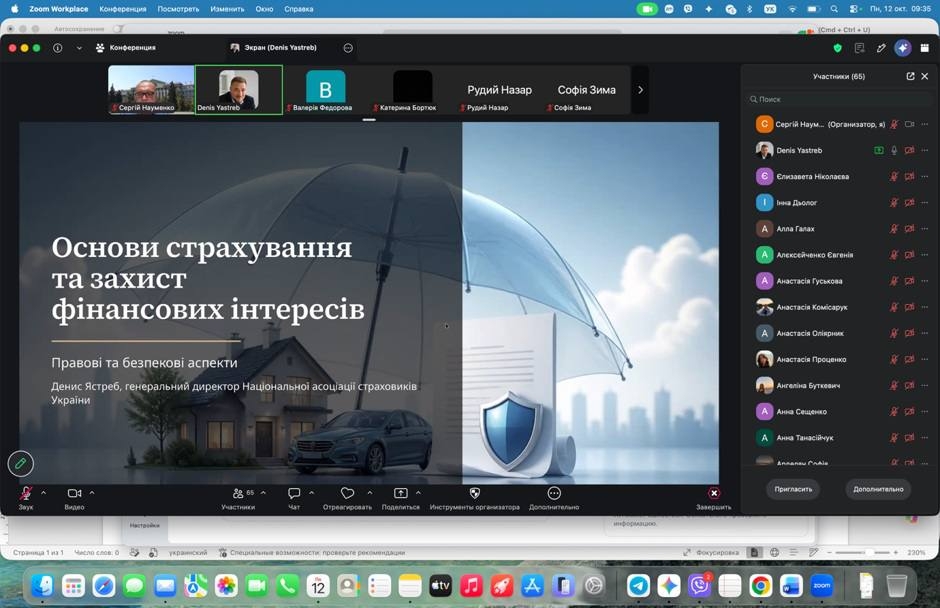End the meeting with Завершить button
This screenshot has height=608, width=940.
click(x=713, y=498)
